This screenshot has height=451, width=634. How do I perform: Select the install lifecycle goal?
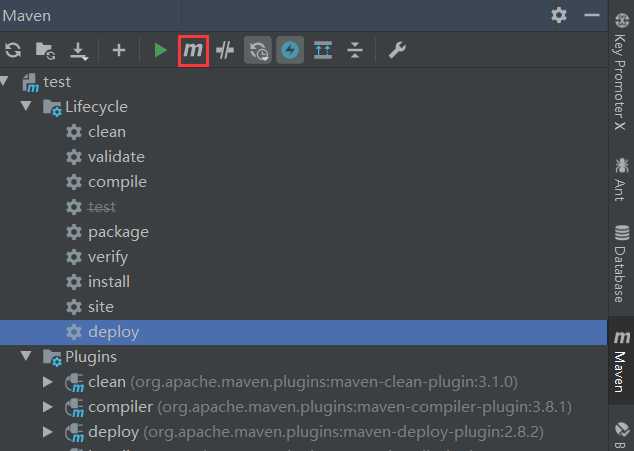[x=108, y=282]
